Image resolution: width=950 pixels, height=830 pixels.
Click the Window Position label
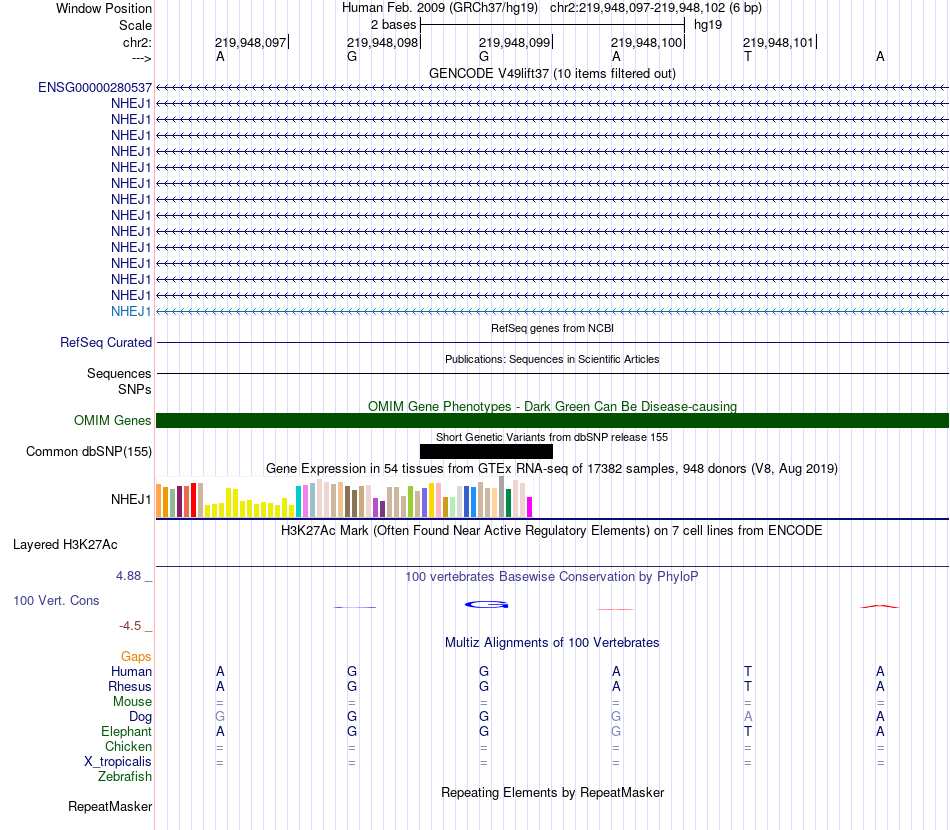coord(104,8)
